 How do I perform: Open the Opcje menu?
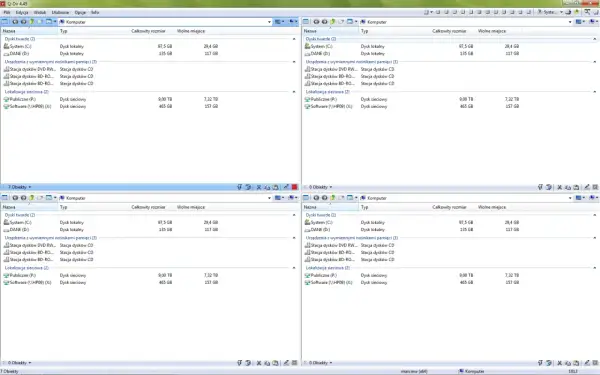80,12
